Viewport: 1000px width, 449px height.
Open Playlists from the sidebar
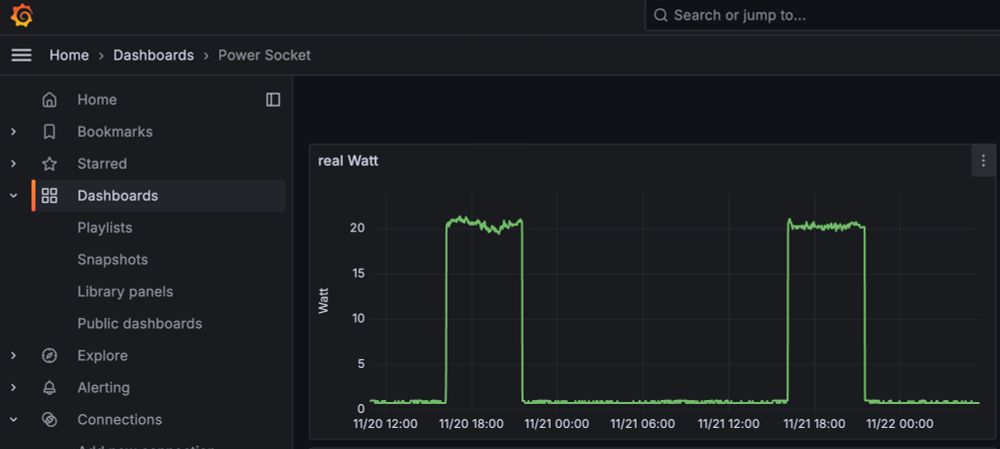click(x=105, y=228)
